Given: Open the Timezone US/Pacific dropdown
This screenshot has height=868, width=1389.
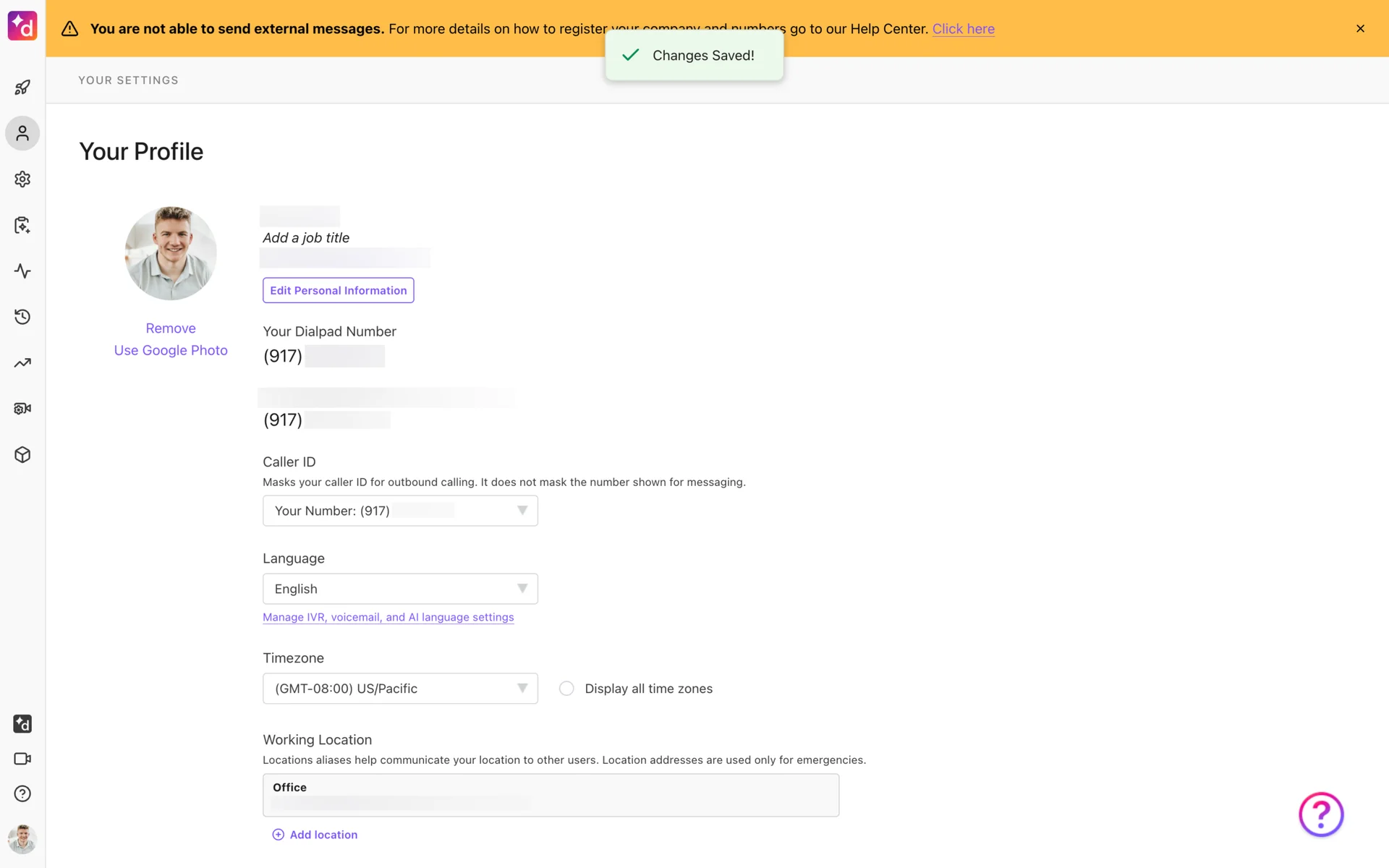Looking at the screenshot, I should [x=400, y=689].
